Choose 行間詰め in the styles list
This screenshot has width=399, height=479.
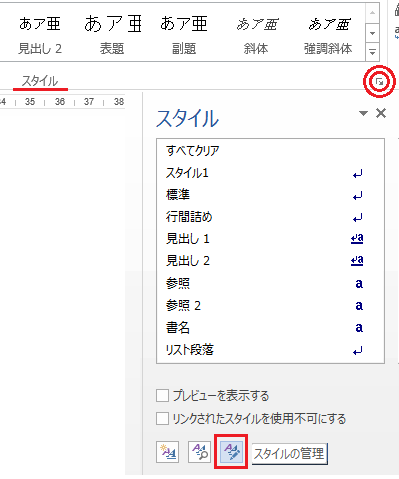coord(270,217)
